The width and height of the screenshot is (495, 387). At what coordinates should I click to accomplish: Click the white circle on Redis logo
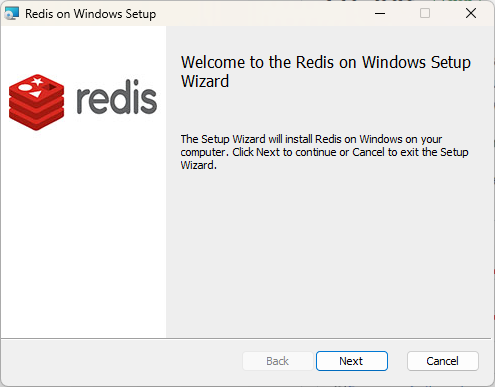[25, 87]
